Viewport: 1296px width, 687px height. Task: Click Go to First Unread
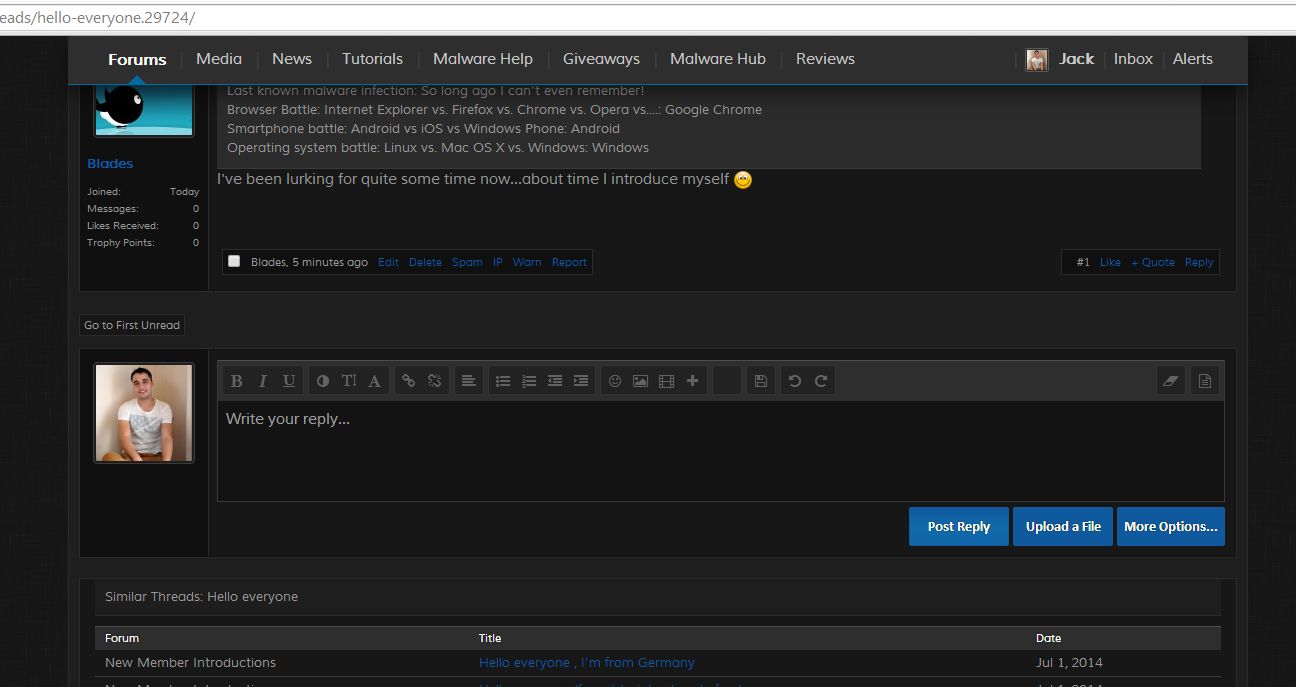pos(132,325)
